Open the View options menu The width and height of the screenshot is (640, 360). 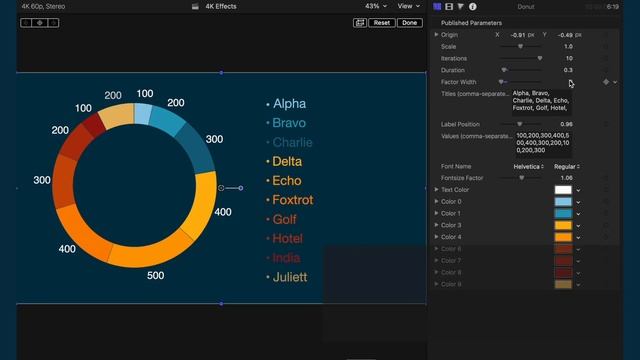coord(409,6)
